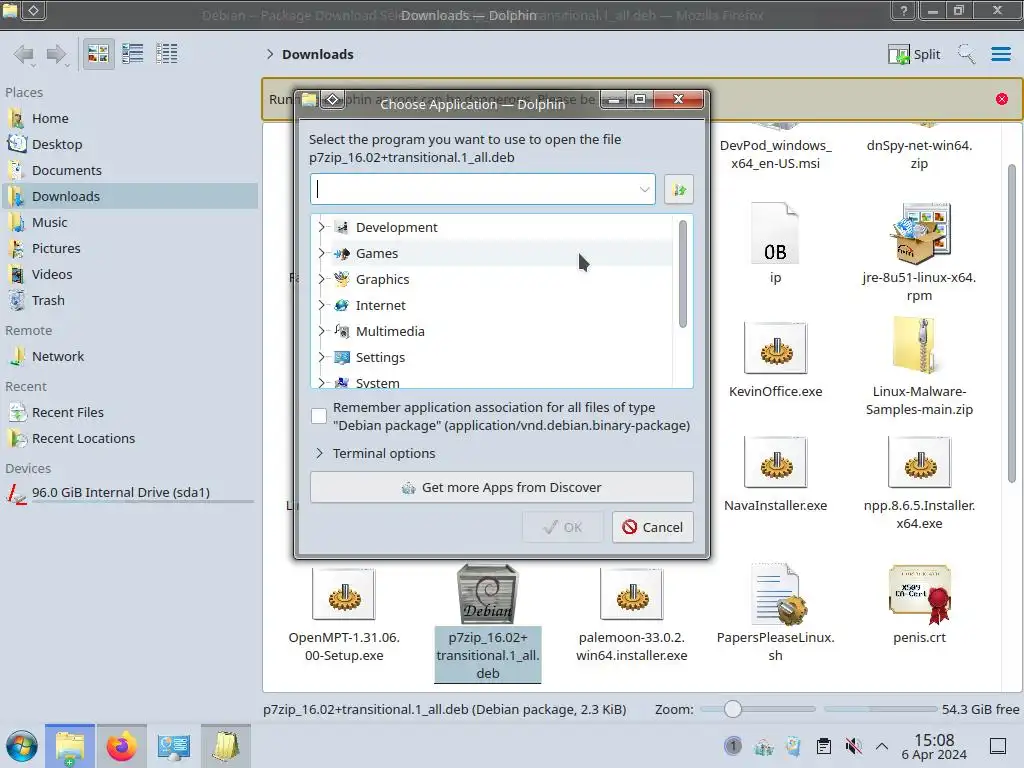Image resolution: width=1024 pixels, height=768 pixels.
Task: Select Downloads in Places sidebar
Action: point(130,197)
